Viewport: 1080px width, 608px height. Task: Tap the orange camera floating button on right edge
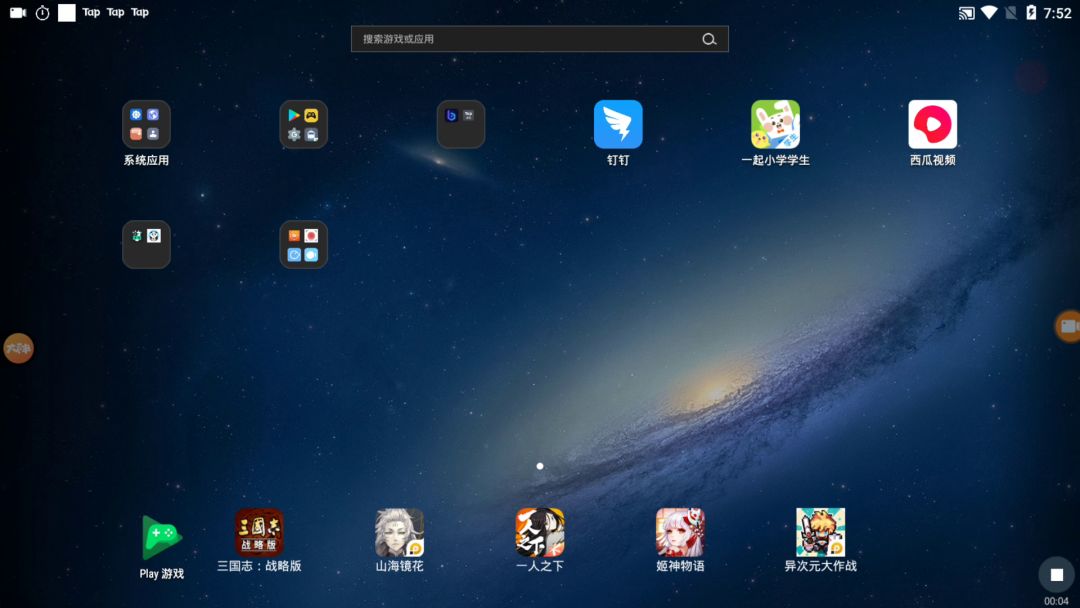[x=1068, y=326]
